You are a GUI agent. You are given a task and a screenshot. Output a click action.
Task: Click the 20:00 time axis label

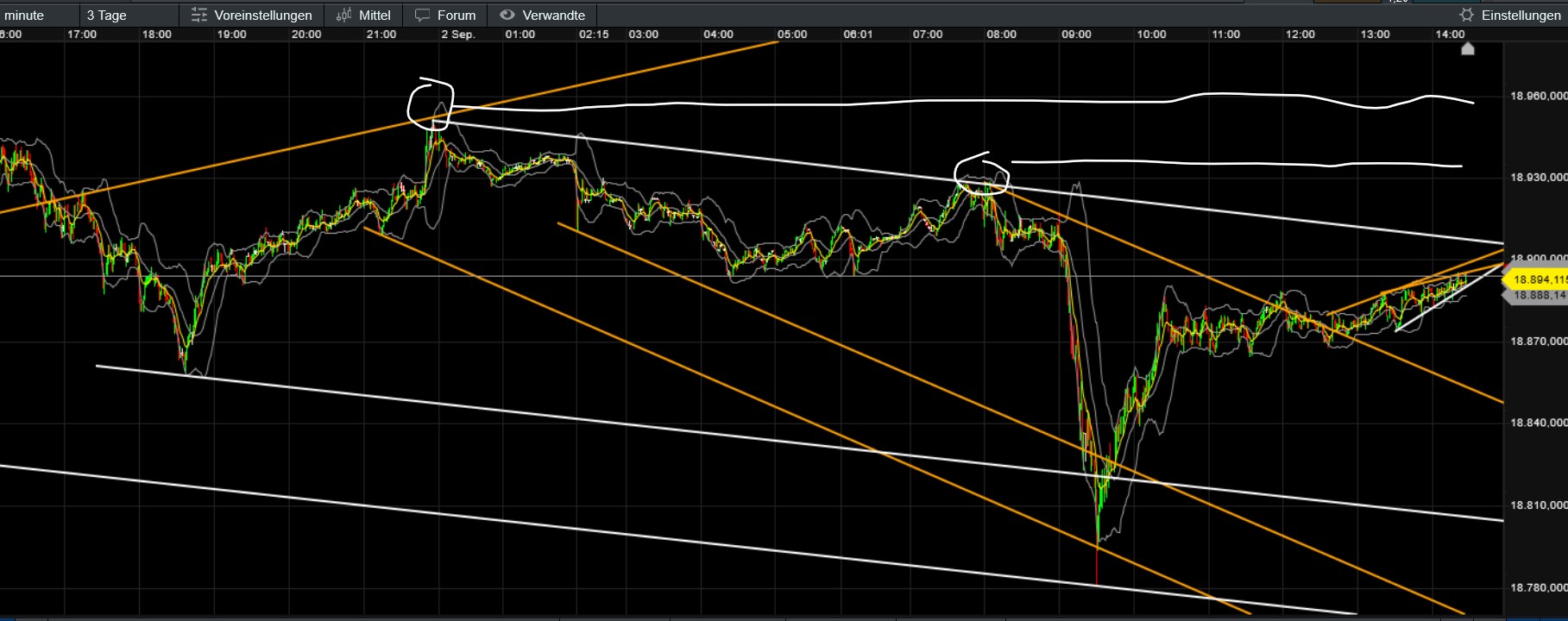306,34
